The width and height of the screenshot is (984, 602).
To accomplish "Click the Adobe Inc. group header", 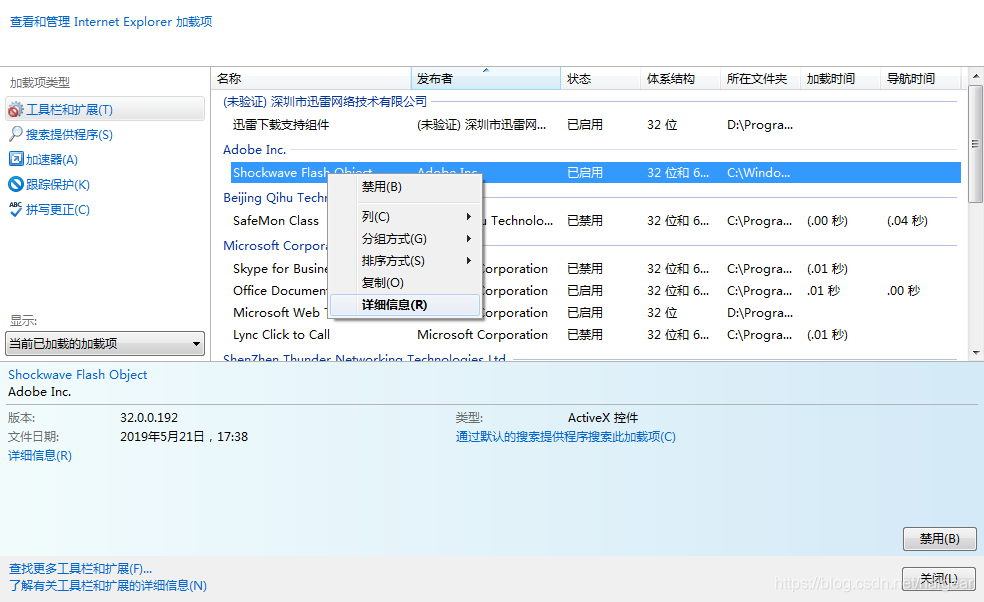I will pos(255,149).
